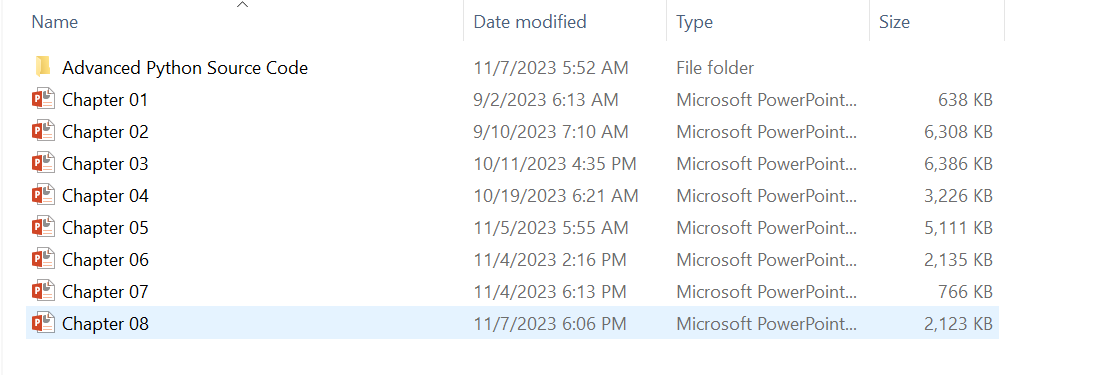1116x375 pixels.
Task: Sort files by the Size column header
Action: click(895, 22)
